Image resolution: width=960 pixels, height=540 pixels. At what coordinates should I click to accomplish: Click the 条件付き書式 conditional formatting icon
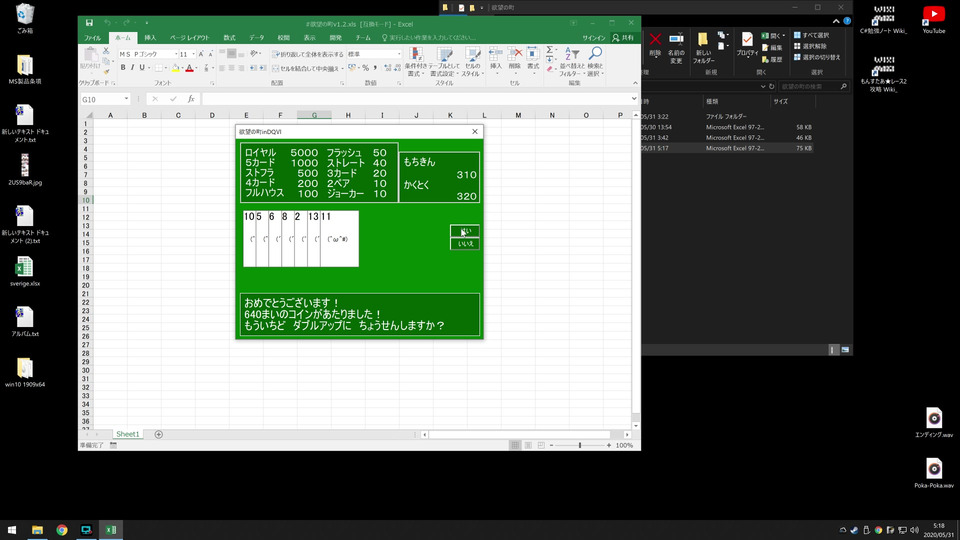(417, 55)
